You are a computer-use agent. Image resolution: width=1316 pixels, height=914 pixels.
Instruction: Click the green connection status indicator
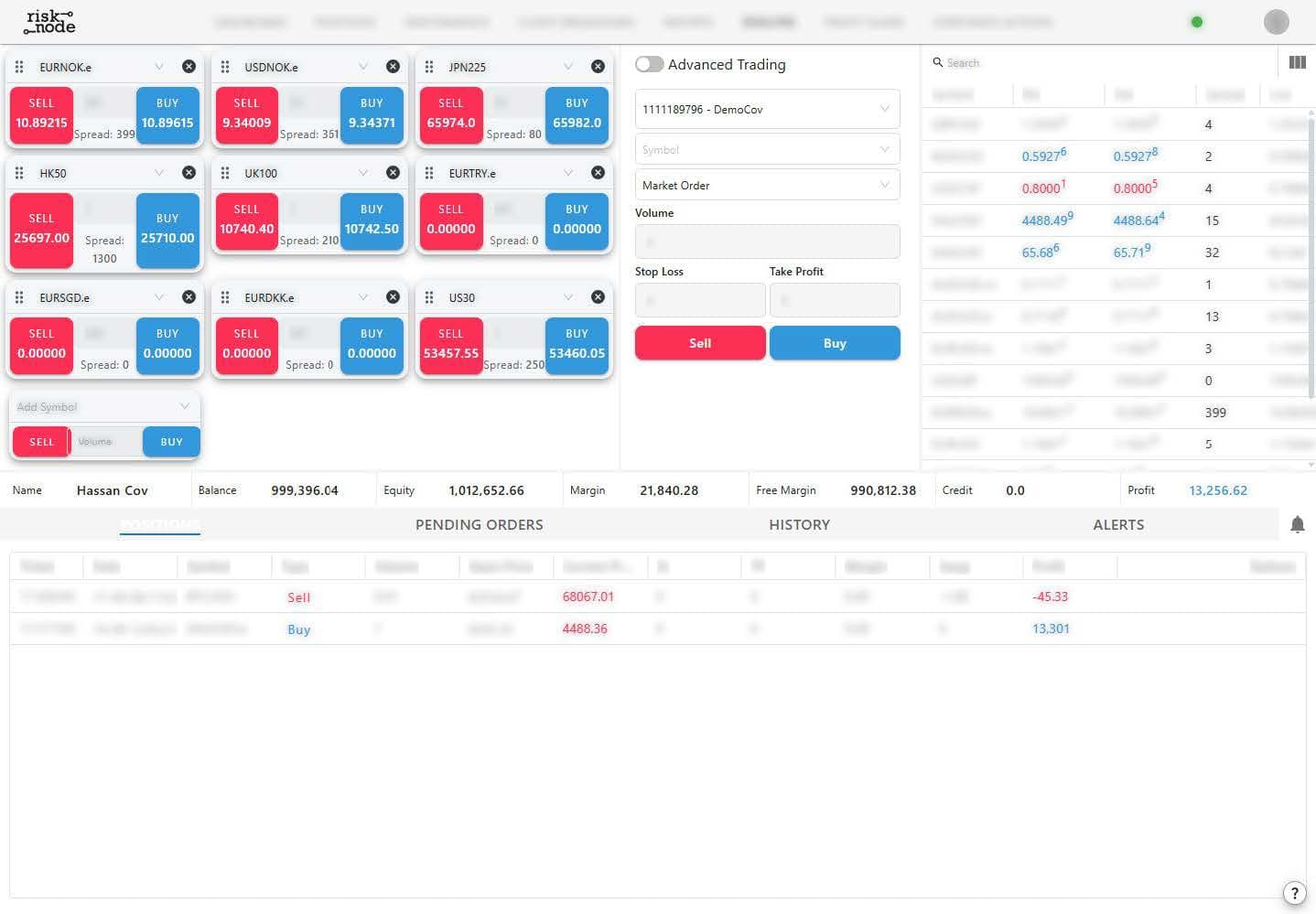tap(1196, 22)
